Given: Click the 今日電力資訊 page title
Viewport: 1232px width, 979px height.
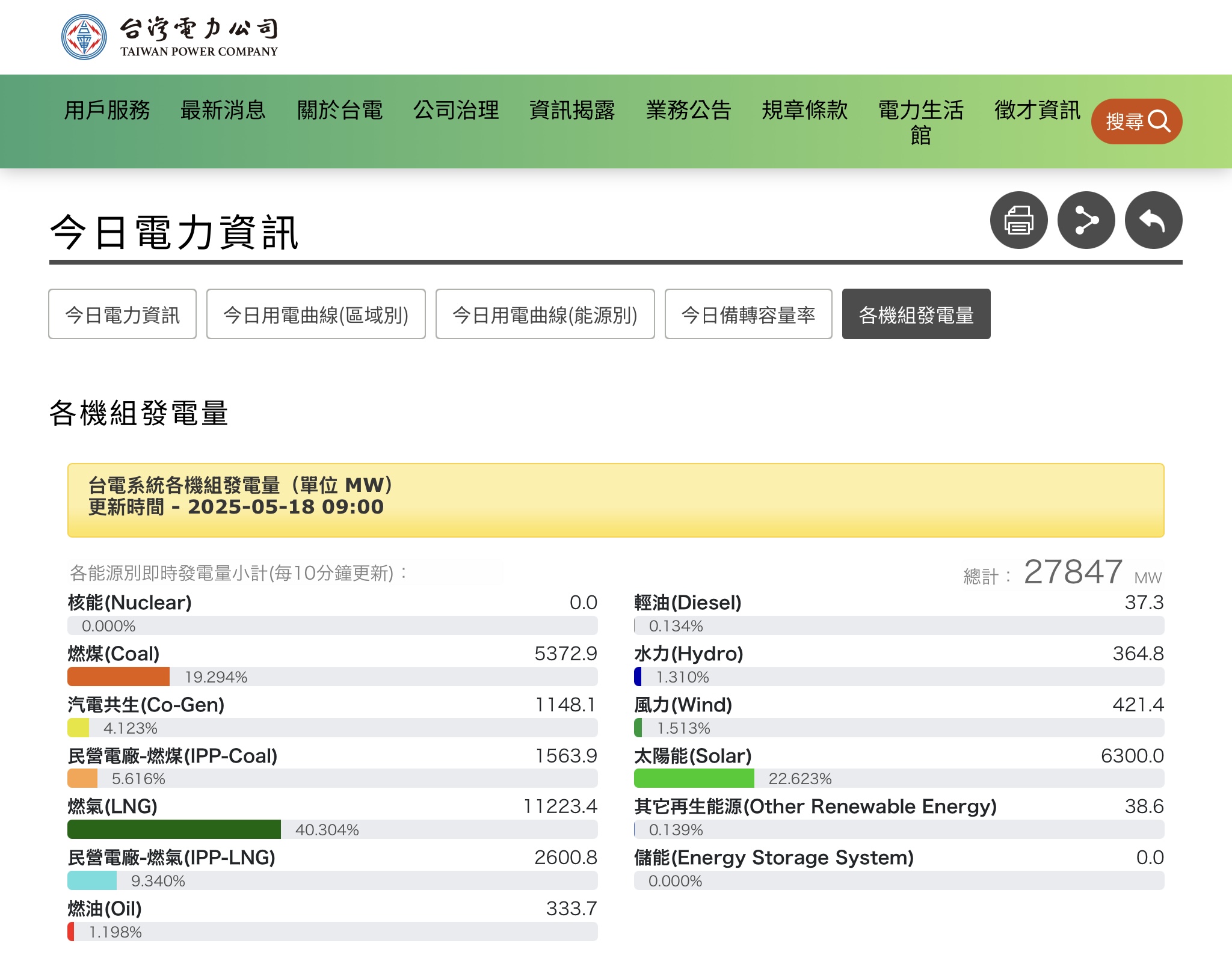Looking at the screenshot, I should [x=174, y=232].
